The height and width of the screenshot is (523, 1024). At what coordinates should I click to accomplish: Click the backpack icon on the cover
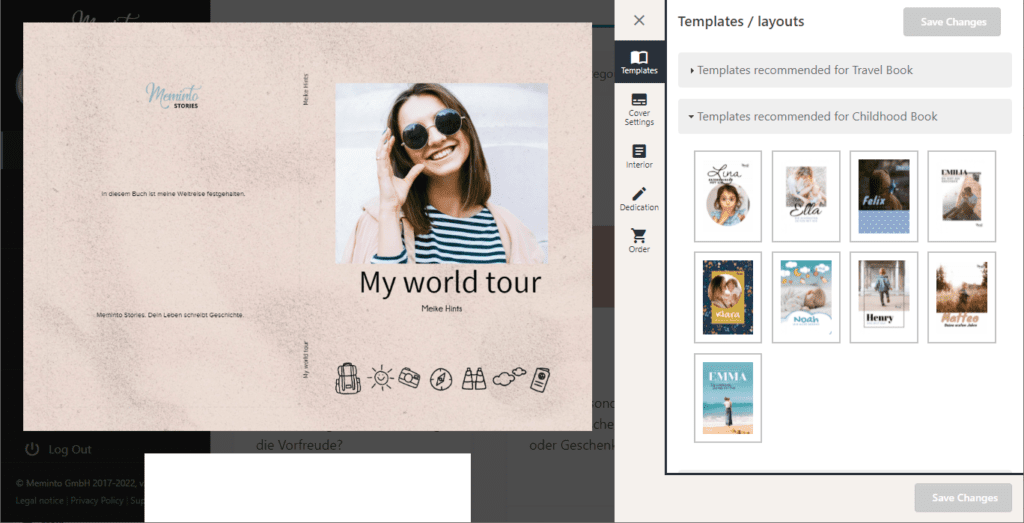click(348, 378)
